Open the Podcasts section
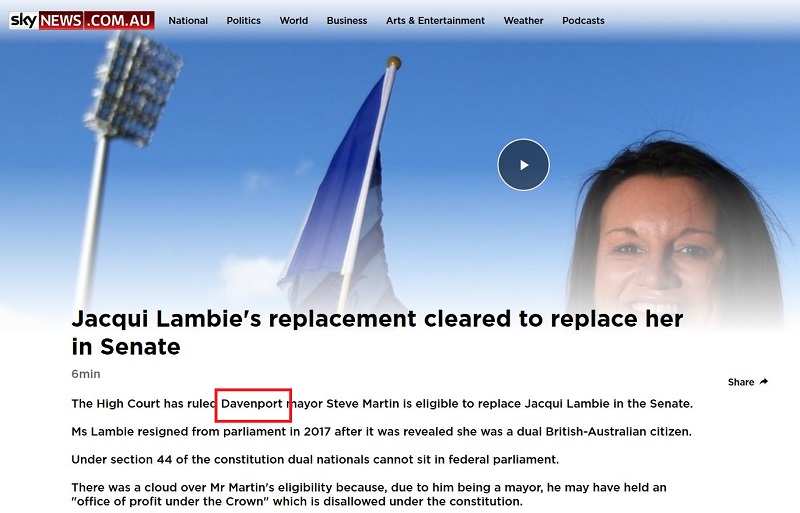 tap(583, 21)
